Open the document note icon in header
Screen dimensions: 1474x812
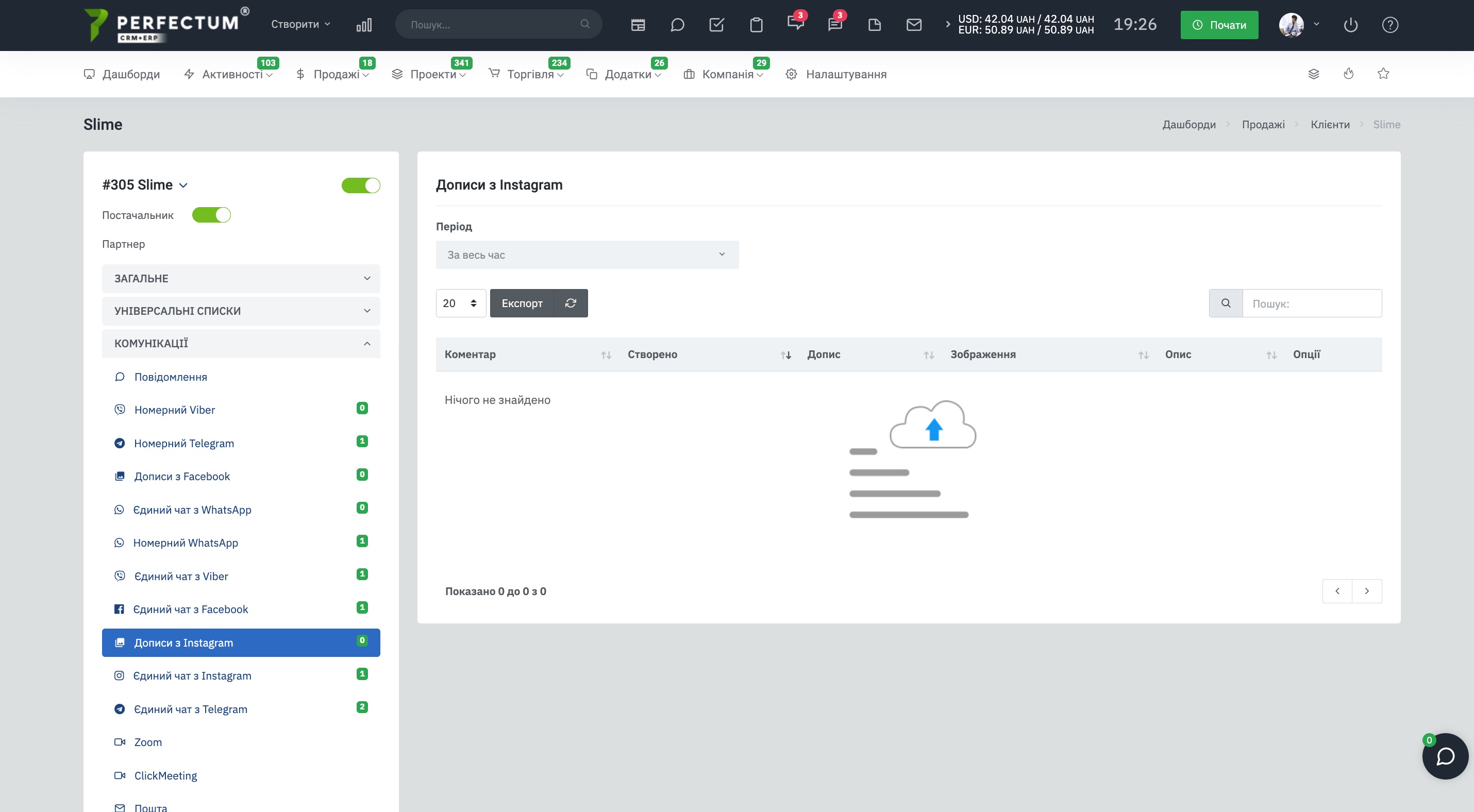coord(874,25)
